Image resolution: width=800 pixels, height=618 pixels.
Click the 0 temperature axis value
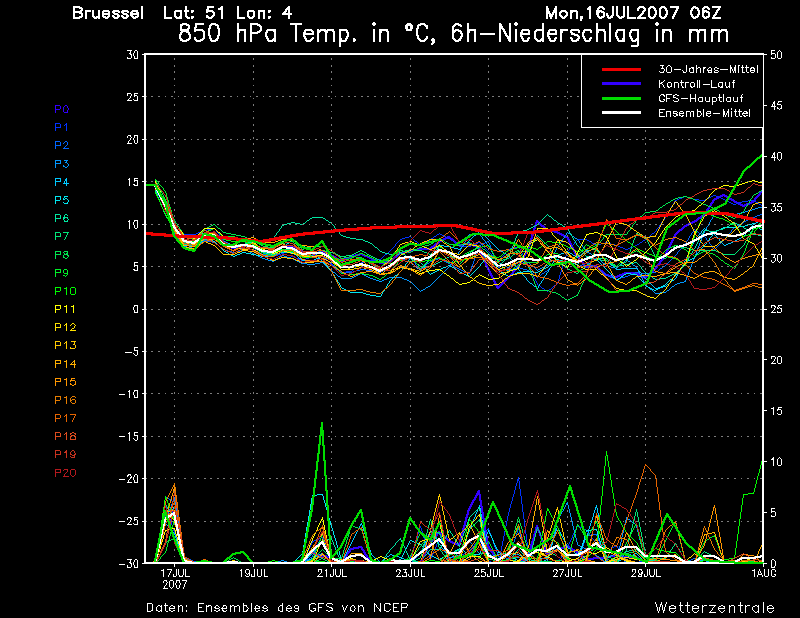[x=136, y=309]
